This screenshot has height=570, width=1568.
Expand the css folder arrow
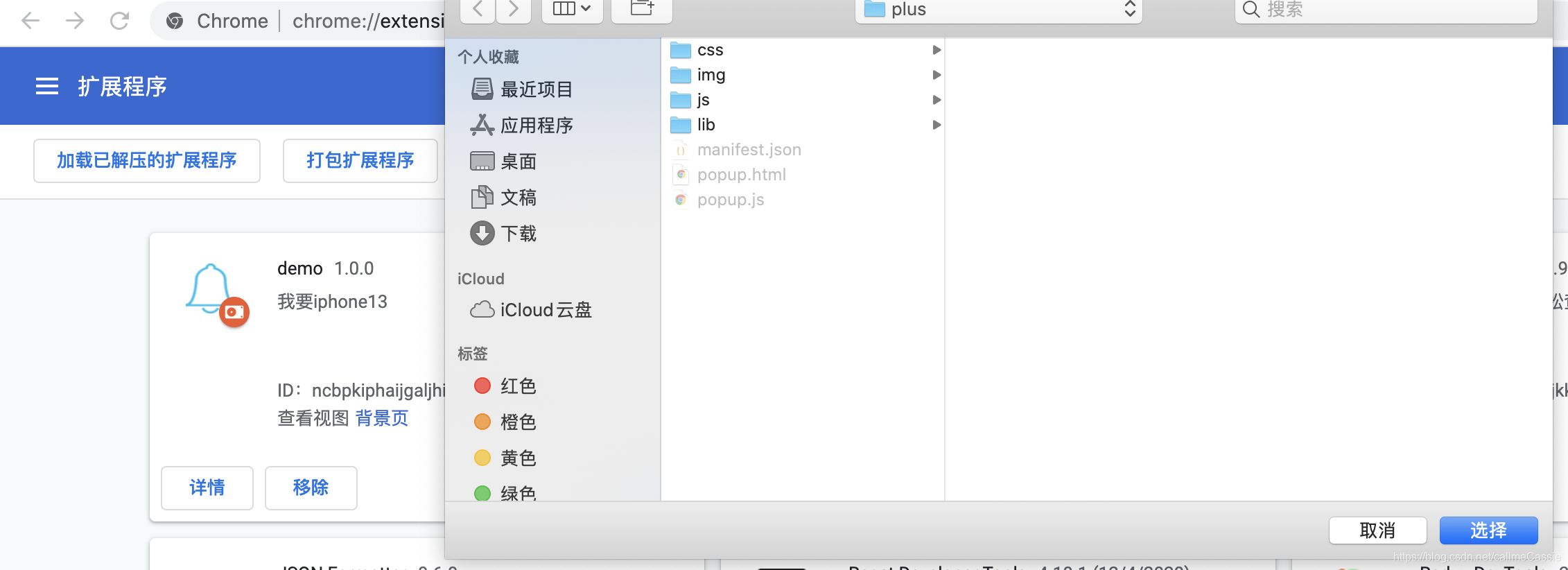[x=937, y=50]
